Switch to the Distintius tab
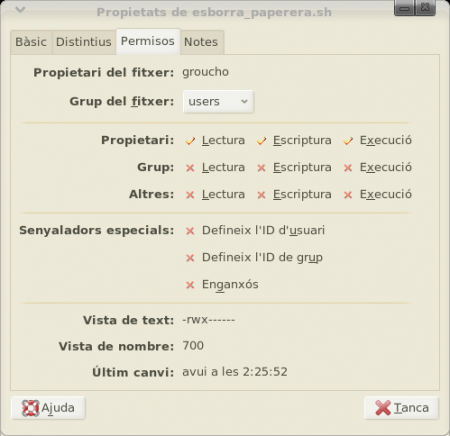The image size is (450, 436). coord(84,42)
